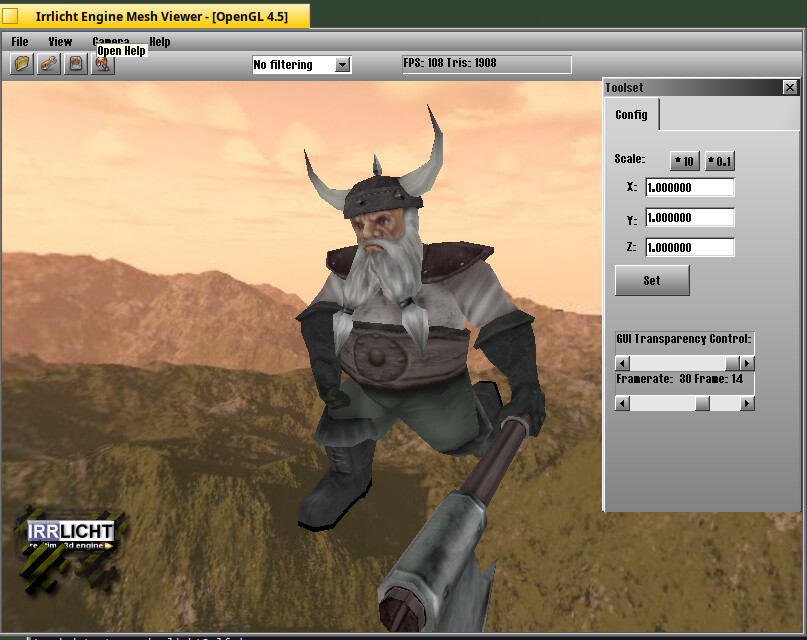The width and height of the screenshot is (807, 640).
Task: Click left arrow of GUI Transparency scrollbar
Action: point(622,363)
